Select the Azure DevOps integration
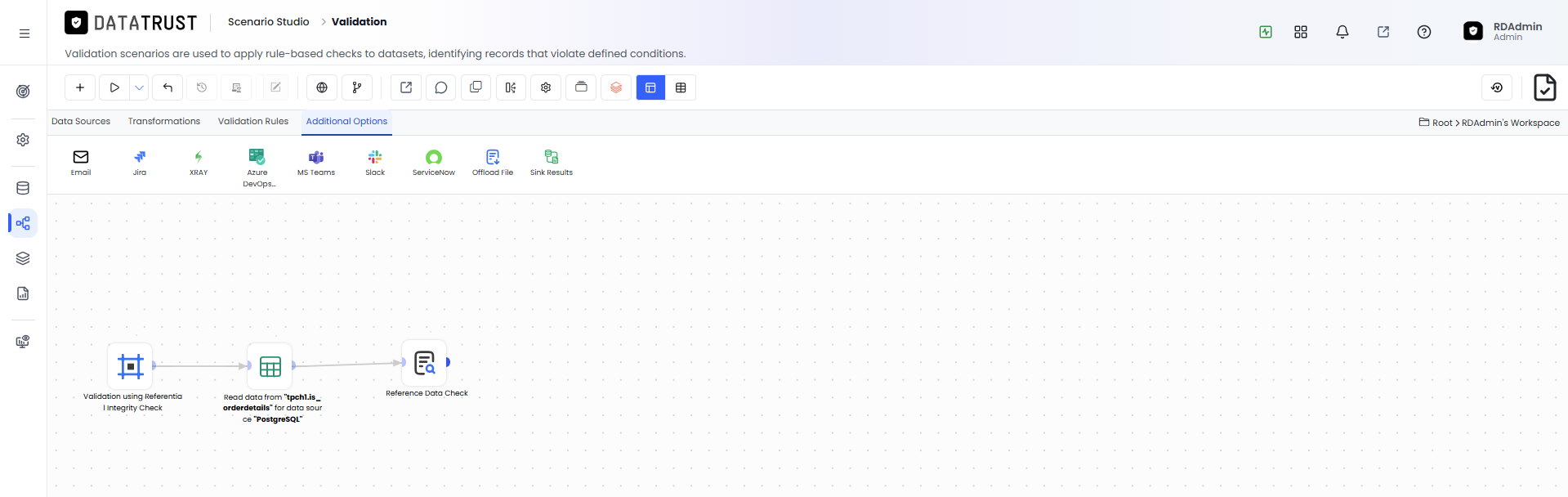 click(x=257, y=168)
